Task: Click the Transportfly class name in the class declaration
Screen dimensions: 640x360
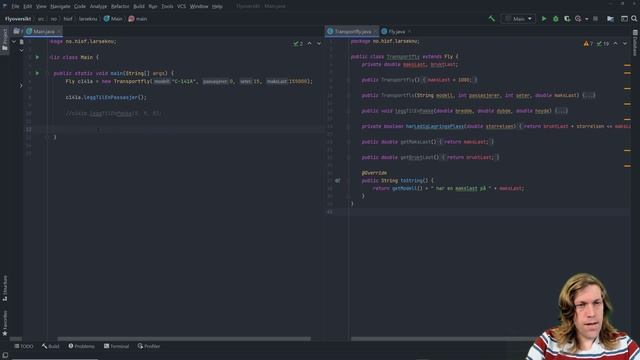Action: tap(403, 56)
